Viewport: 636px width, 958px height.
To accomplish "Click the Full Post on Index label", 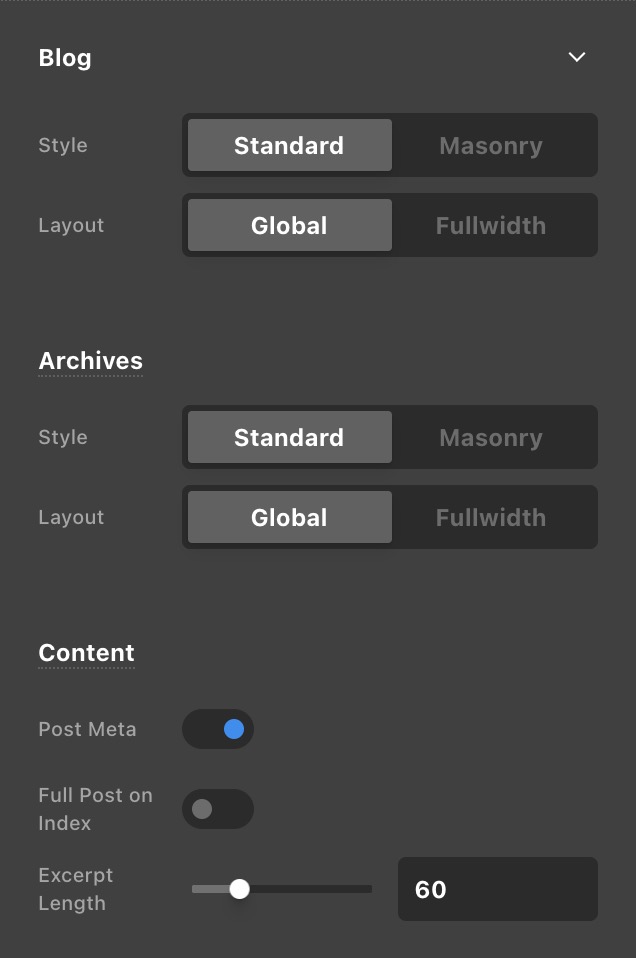I will 95,809.
